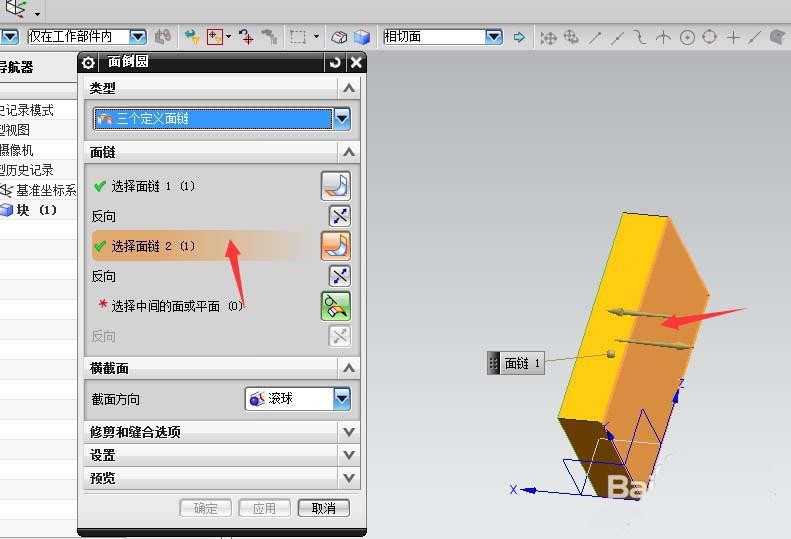Image resolution: width=791 pixels, height=539 pixels.
Task: Click the 取消 button
Action: (x=324, y=508)
